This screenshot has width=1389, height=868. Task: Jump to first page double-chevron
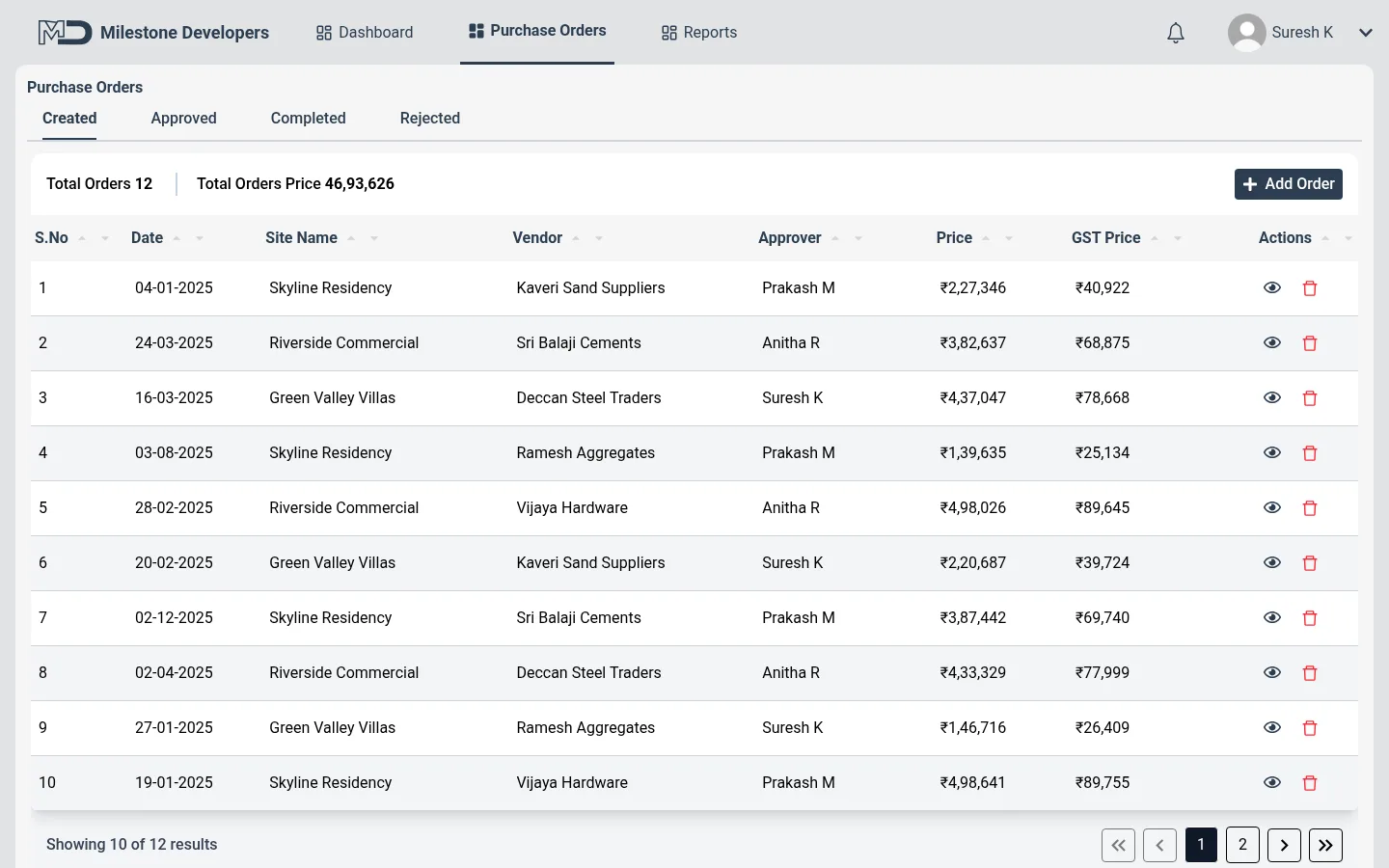click(1118, 845)
